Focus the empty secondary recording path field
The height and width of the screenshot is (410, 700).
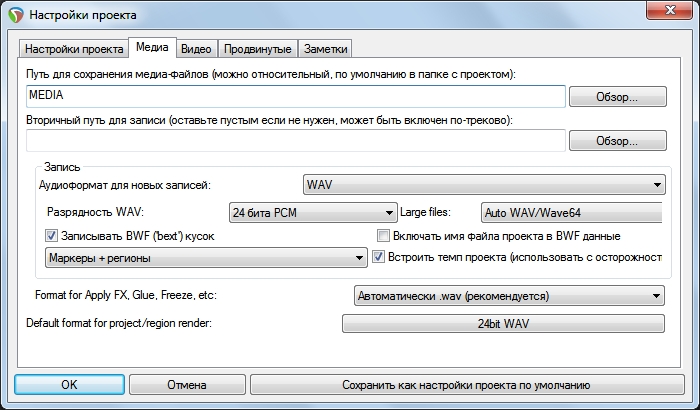coord(296,140)
